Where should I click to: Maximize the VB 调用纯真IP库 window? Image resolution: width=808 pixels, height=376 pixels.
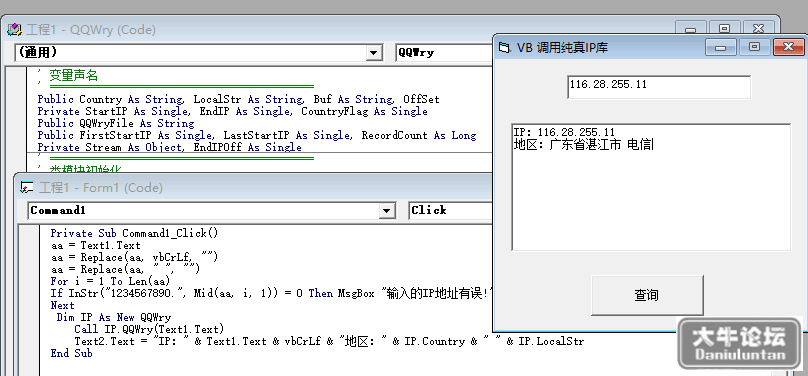click(x=754, y=47)
